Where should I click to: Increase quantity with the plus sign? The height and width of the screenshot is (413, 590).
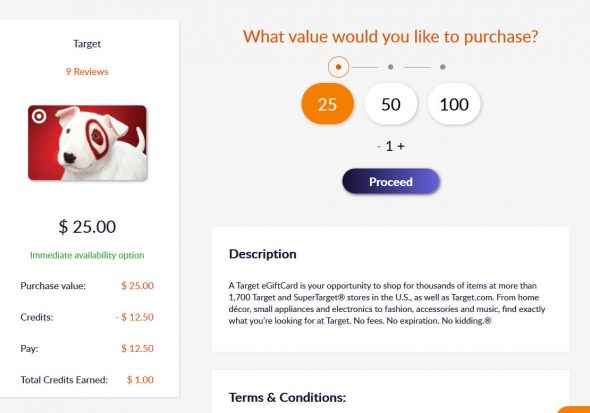point(401,146)
